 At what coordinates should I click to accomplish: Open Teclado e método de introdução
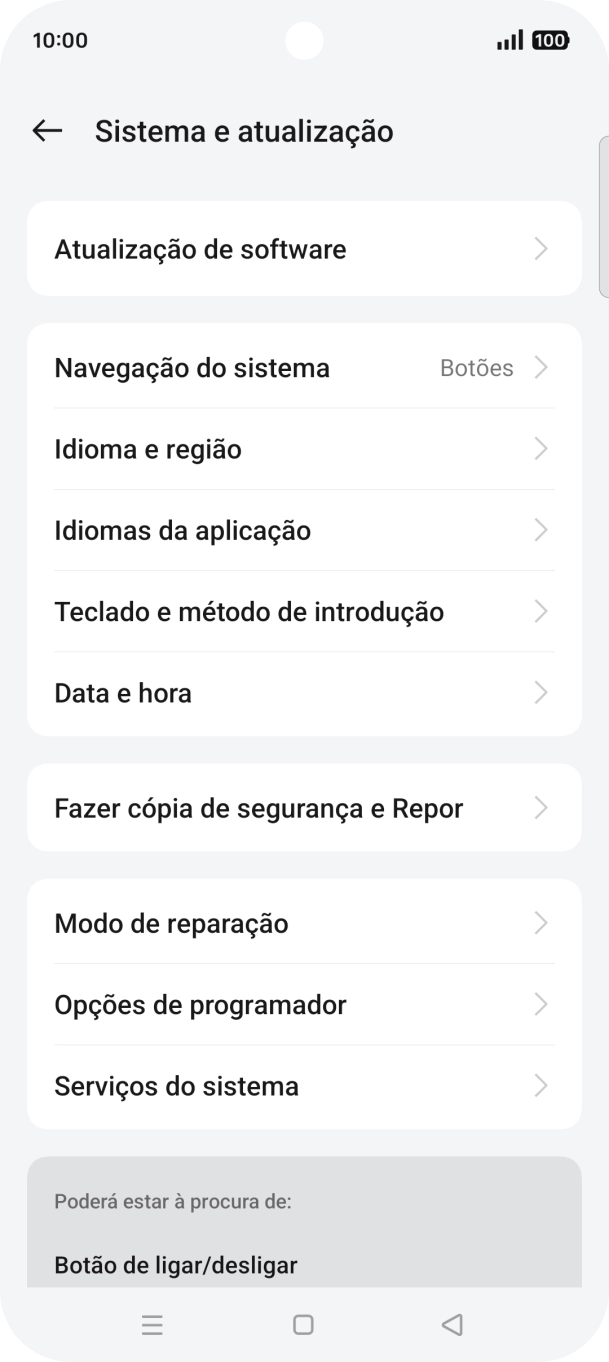303,611
